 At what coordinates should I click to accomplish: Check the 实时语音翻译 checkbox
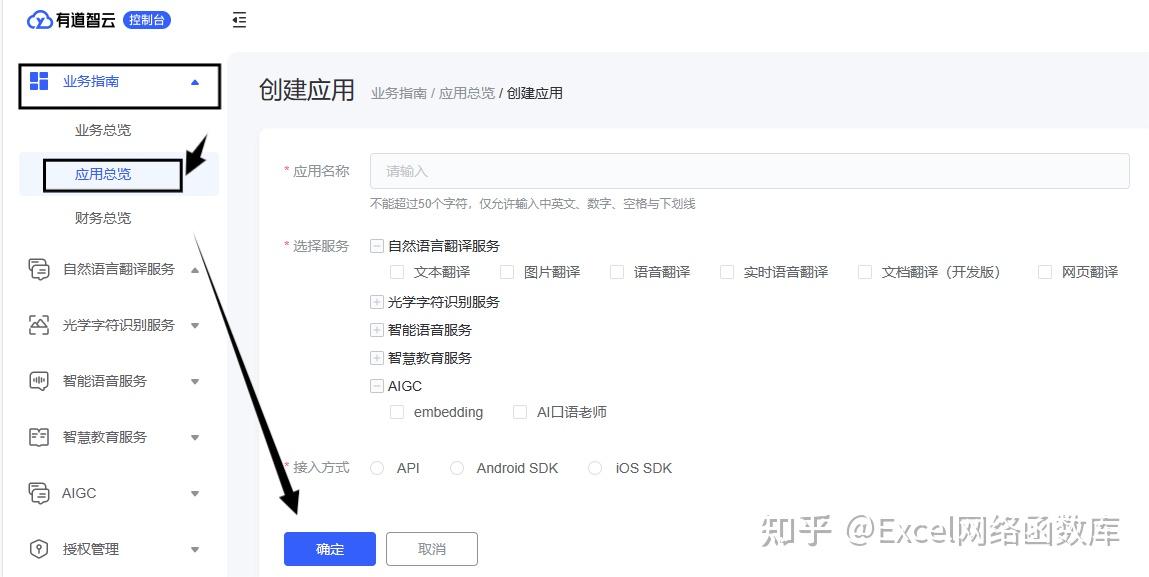(x=727, y=272)
